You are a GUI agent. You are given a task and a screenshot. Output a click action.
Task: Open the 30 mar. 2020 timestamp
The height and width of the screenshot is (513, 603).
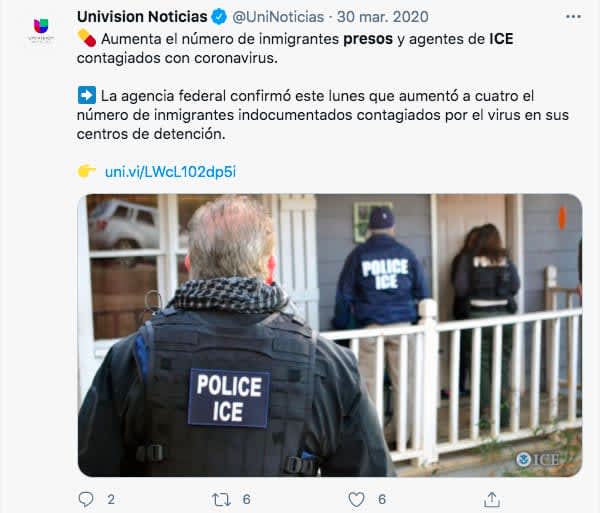coord(383,17)
